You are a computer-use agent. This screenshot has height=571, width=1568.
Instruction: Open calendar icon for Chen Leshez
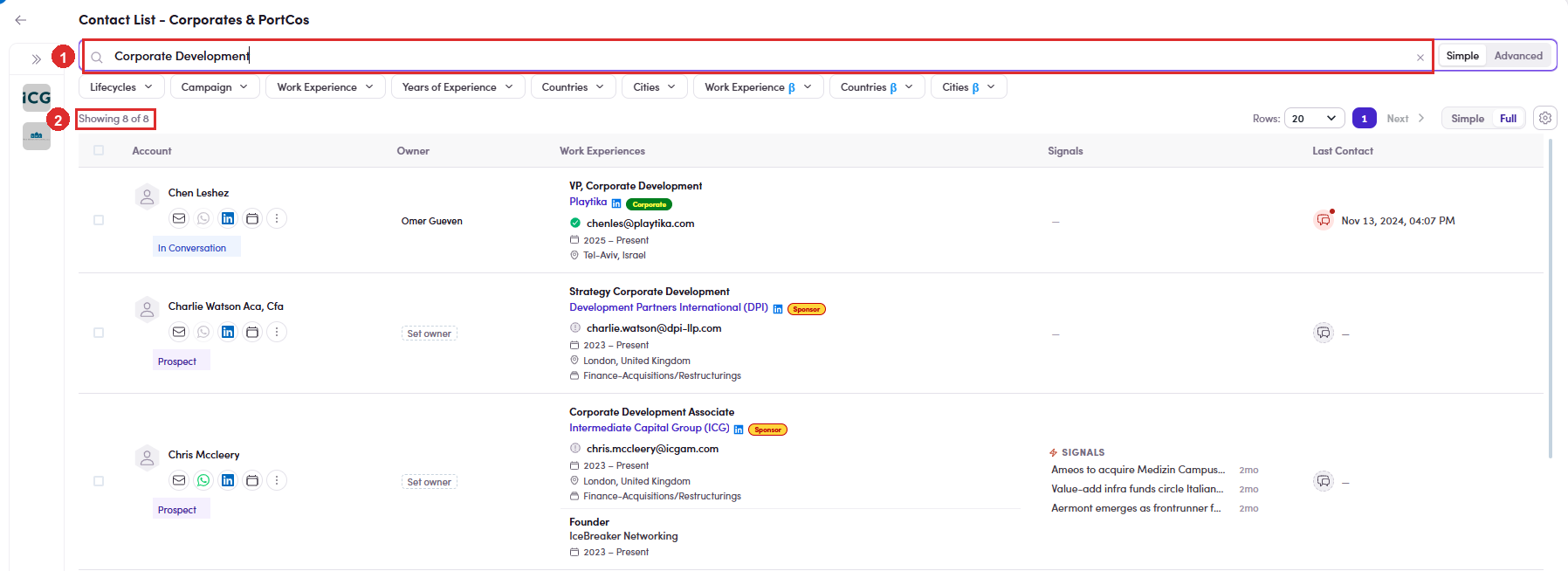click(252, 218)
